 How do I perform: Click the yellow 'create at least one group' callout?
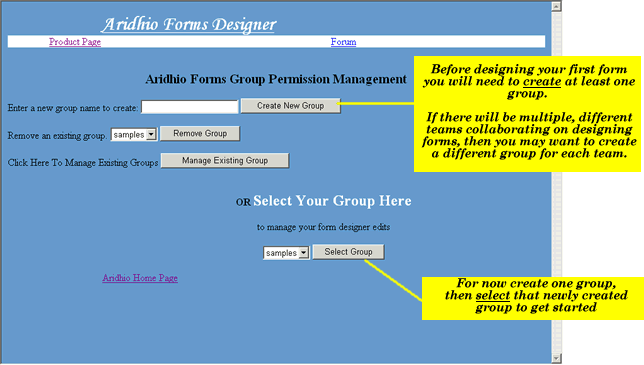(x=527, y=114)
